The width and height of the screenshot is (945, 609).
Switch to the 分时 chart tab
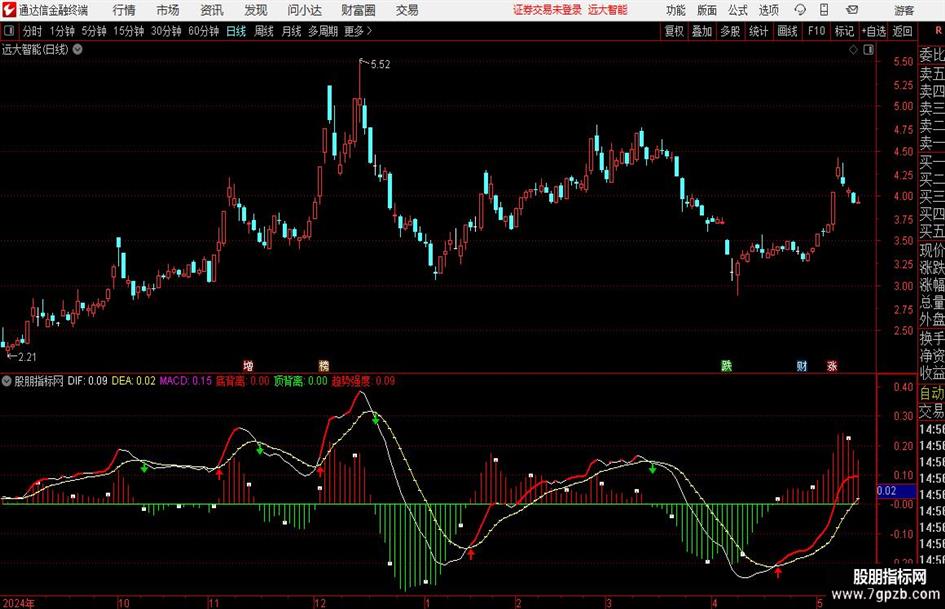click(x=33, y=31)
